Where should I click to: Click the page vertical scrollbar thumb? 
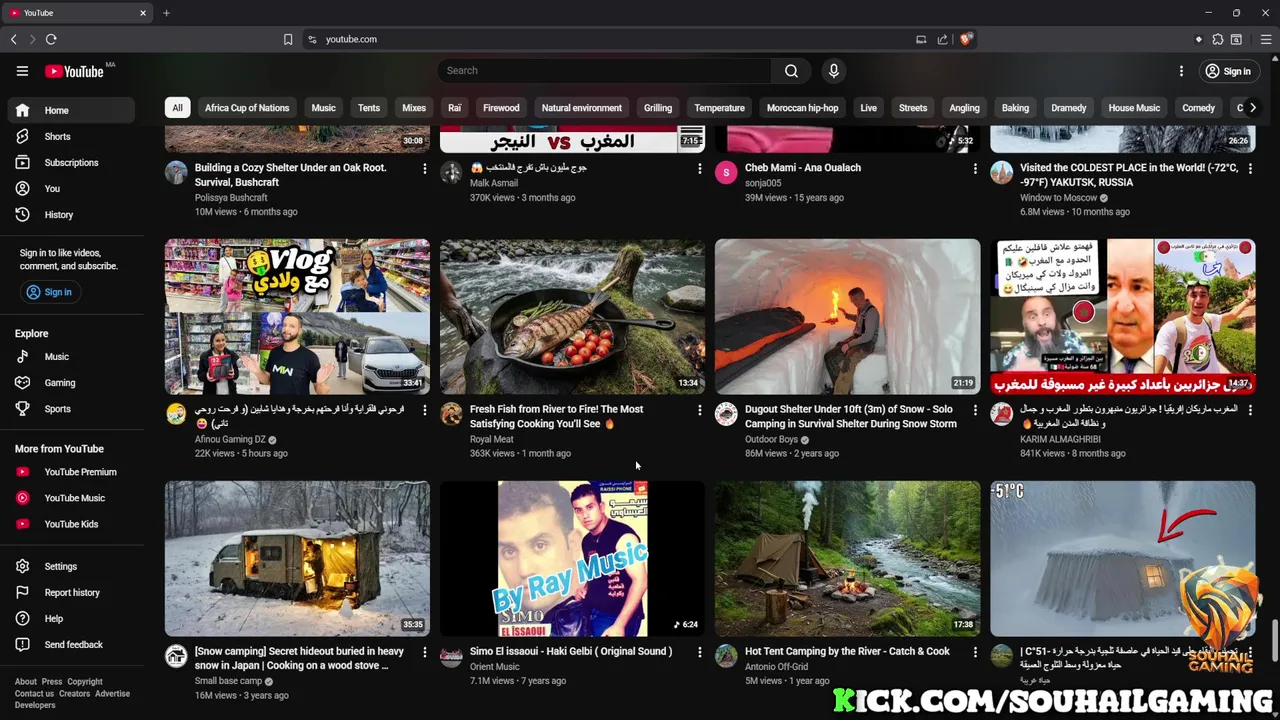[x=1274, y=640]
